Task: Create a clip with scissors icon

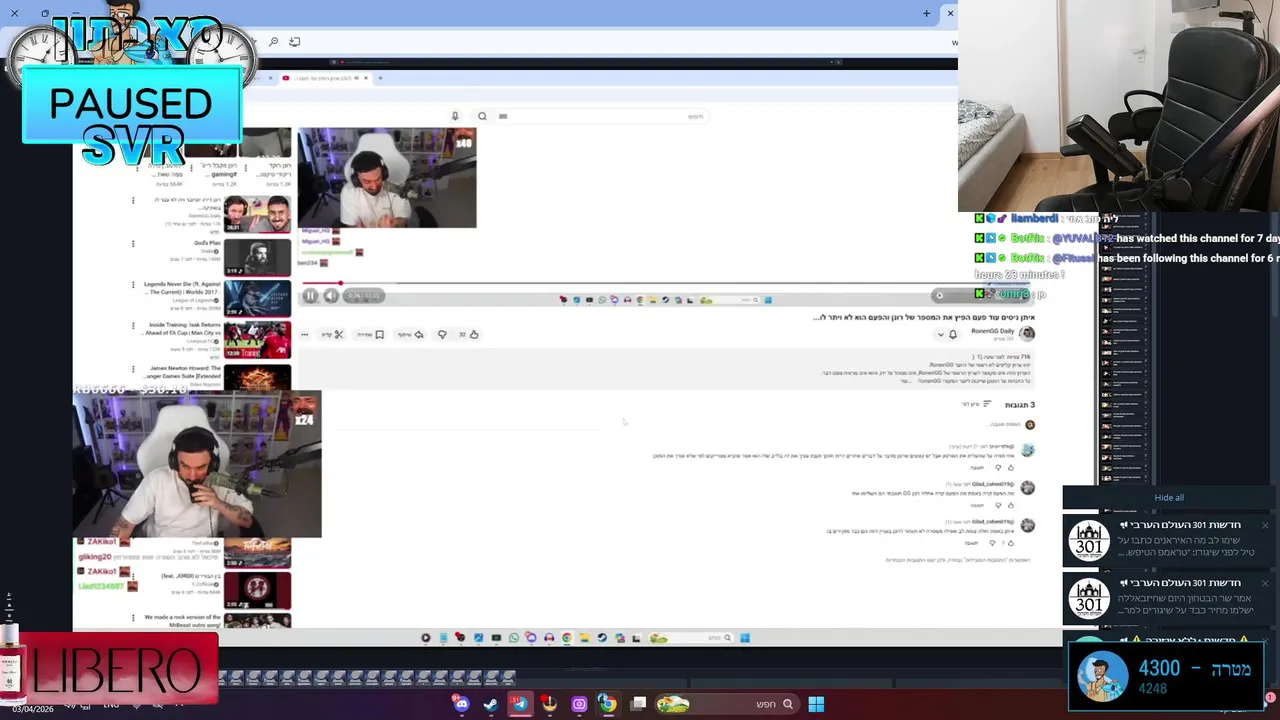Action: [x=333, y=334]
